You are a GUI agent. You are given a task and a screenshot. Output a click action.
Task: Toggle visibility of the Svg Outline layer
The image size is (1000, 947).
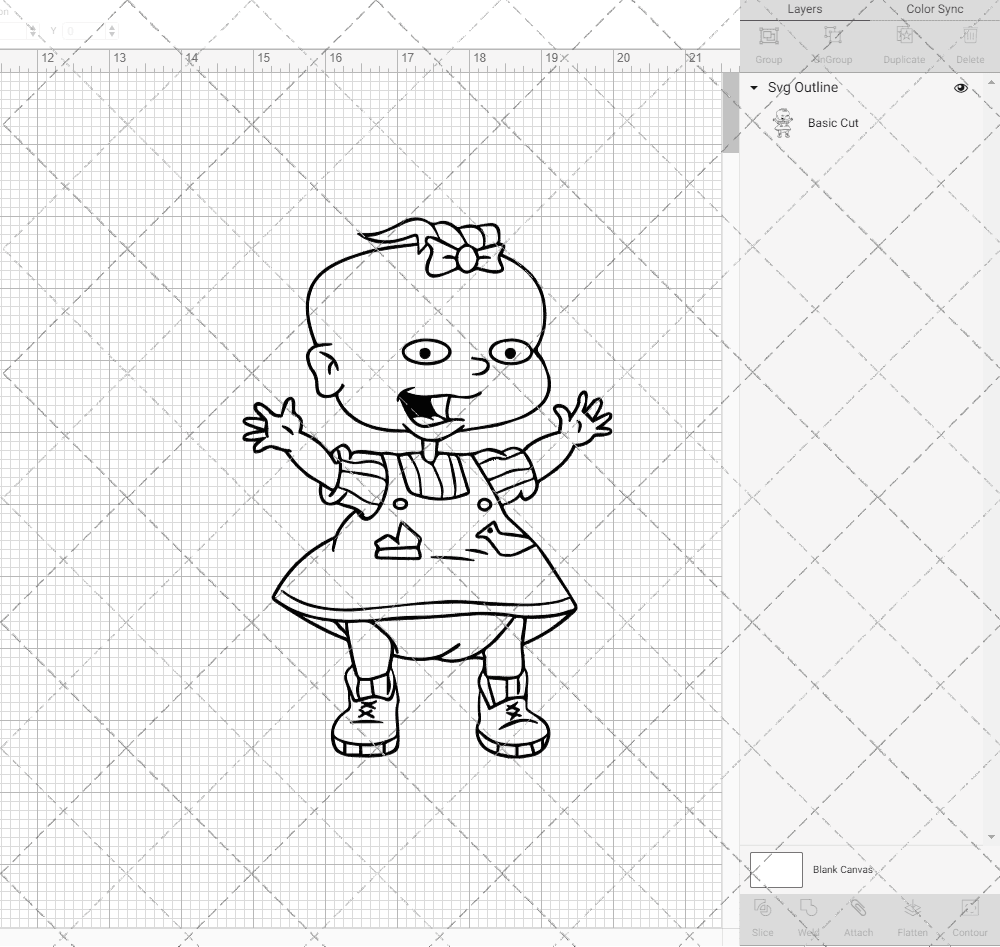pos(961,88)
